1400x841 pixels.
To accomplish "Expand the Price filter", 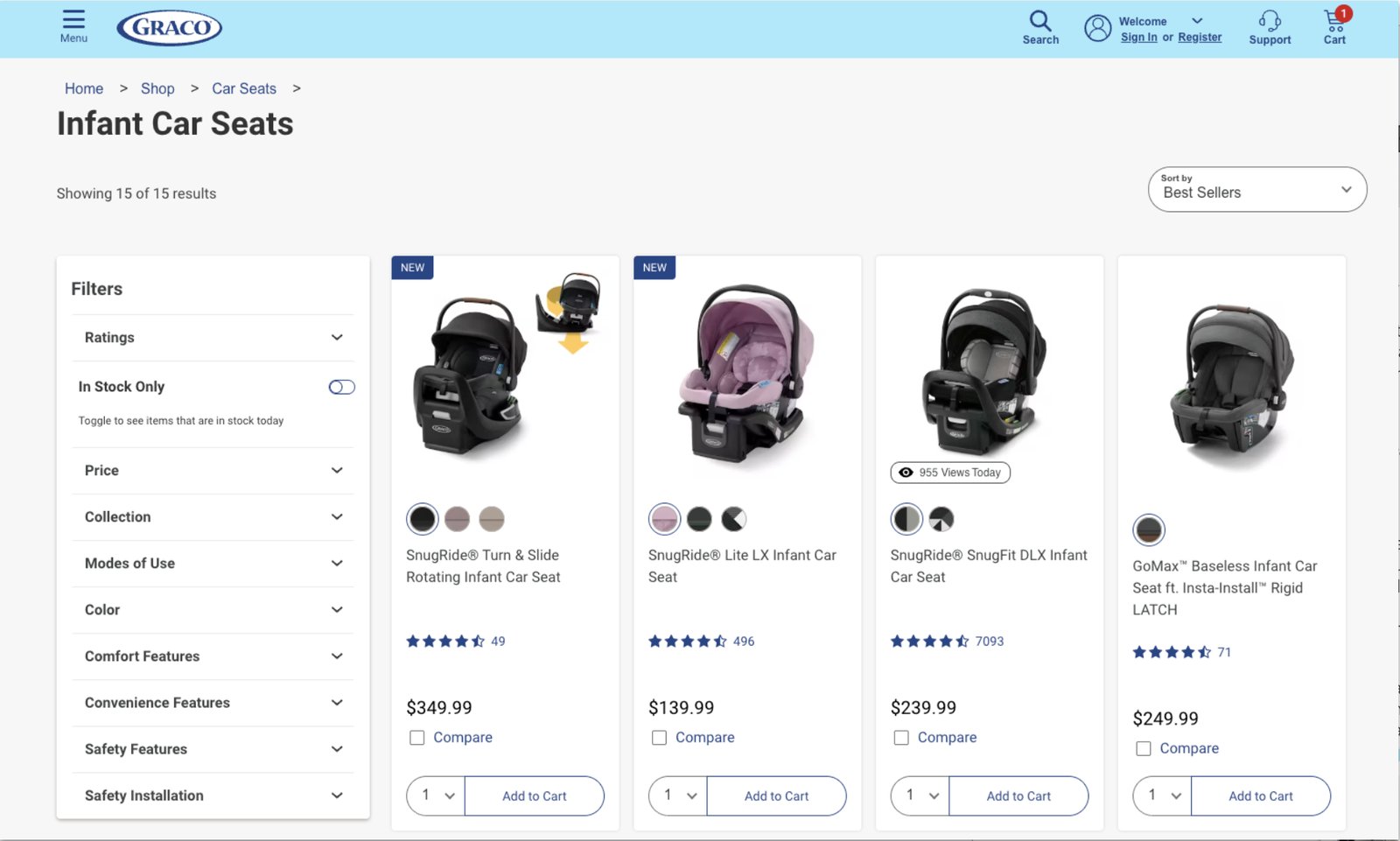I will coord(213,471).
